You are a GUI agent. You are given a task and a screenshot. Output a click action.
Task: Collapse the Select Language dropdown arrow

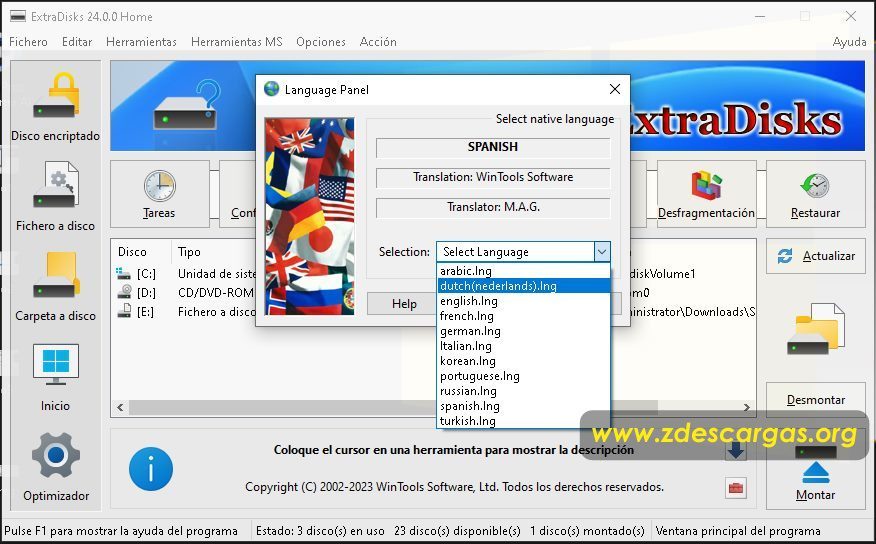[x=602, y=252]
